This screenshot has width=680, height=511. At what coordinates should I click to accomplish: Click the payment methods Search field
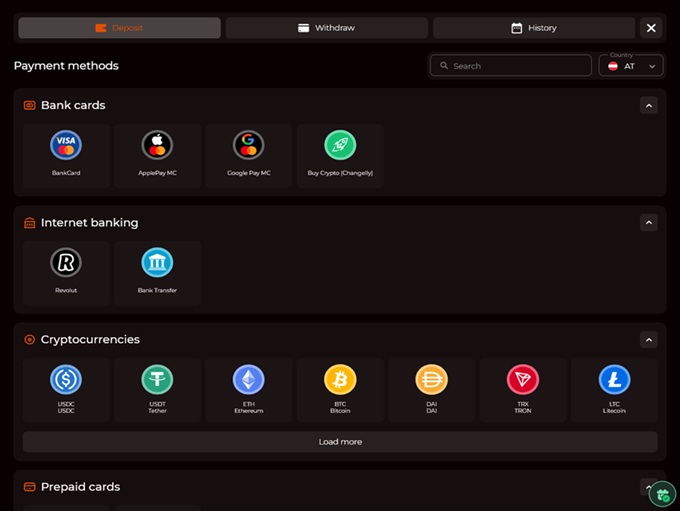click(510, 66)
